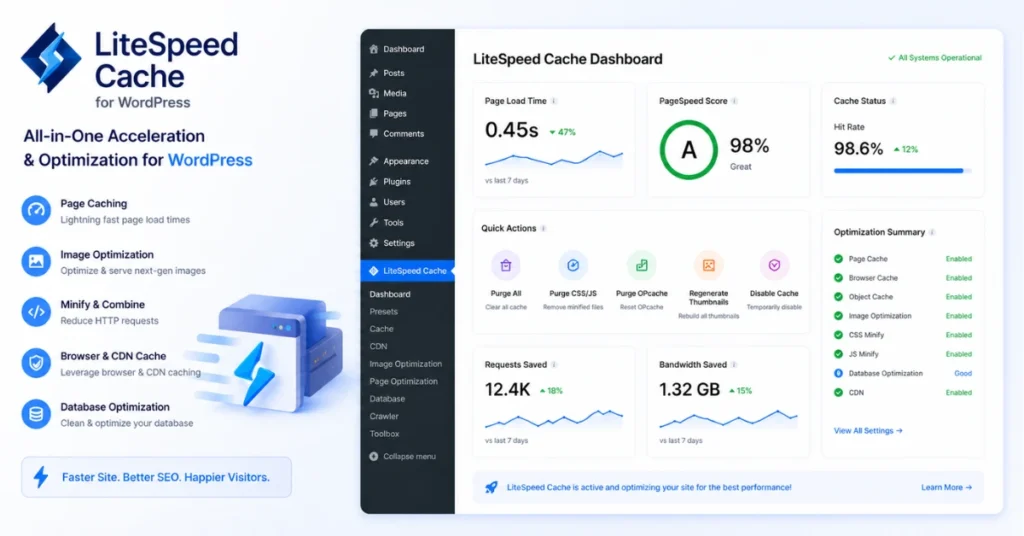
Task: Open Image Optimization in the sidebar submenu
Action: (x=406, y=364)
